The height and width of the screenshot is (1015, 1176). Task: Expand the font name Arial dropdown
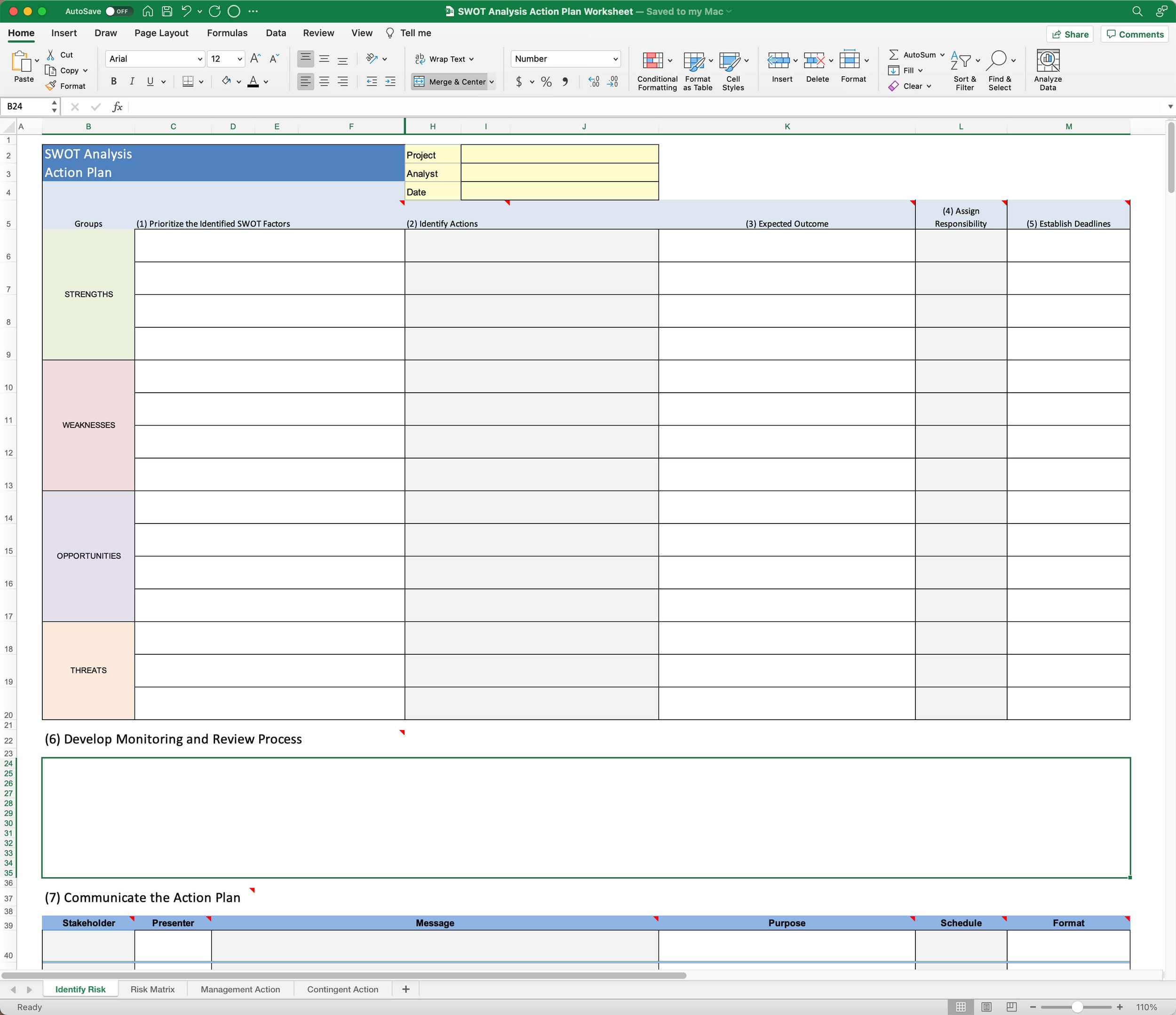pyautogui.click(x=200, y=58)
